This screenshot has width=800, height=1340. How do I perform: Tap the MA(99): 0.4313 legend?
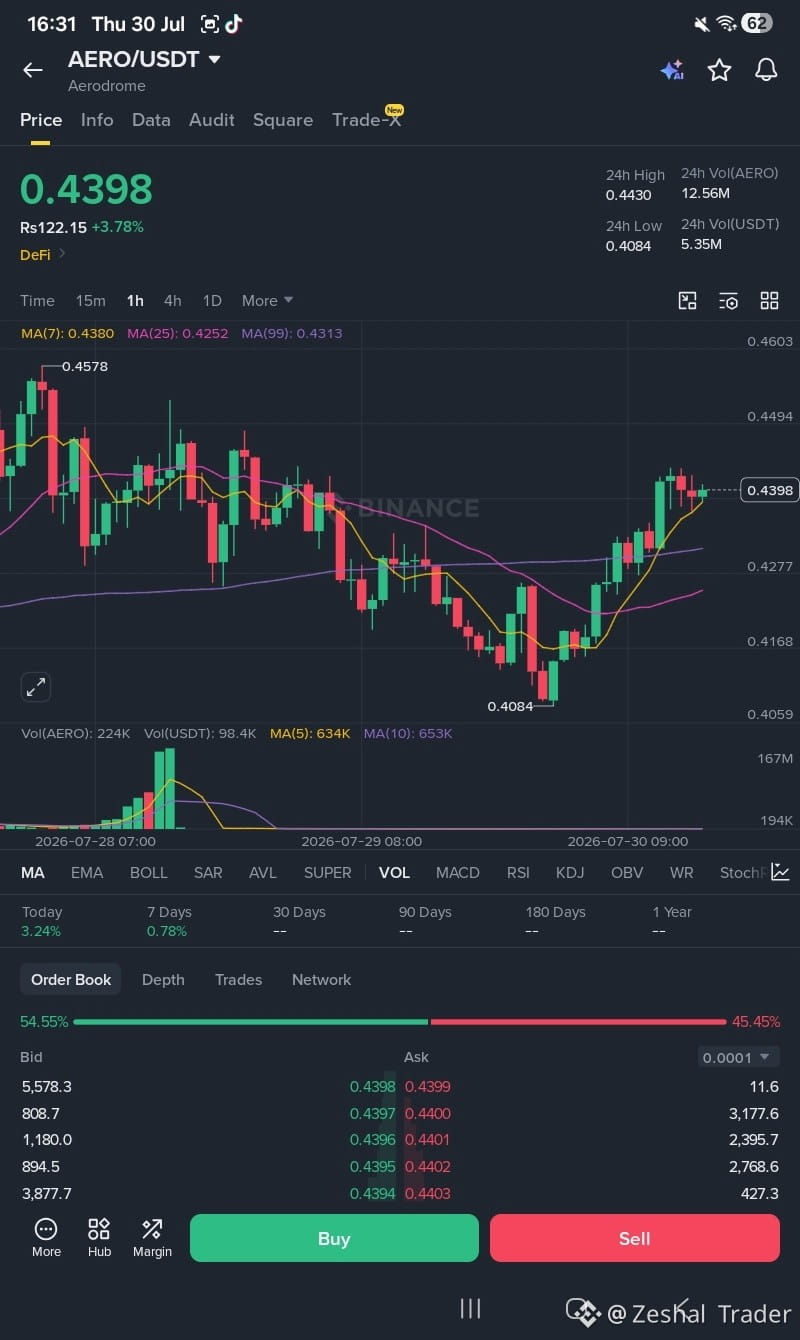pos(292,333)
